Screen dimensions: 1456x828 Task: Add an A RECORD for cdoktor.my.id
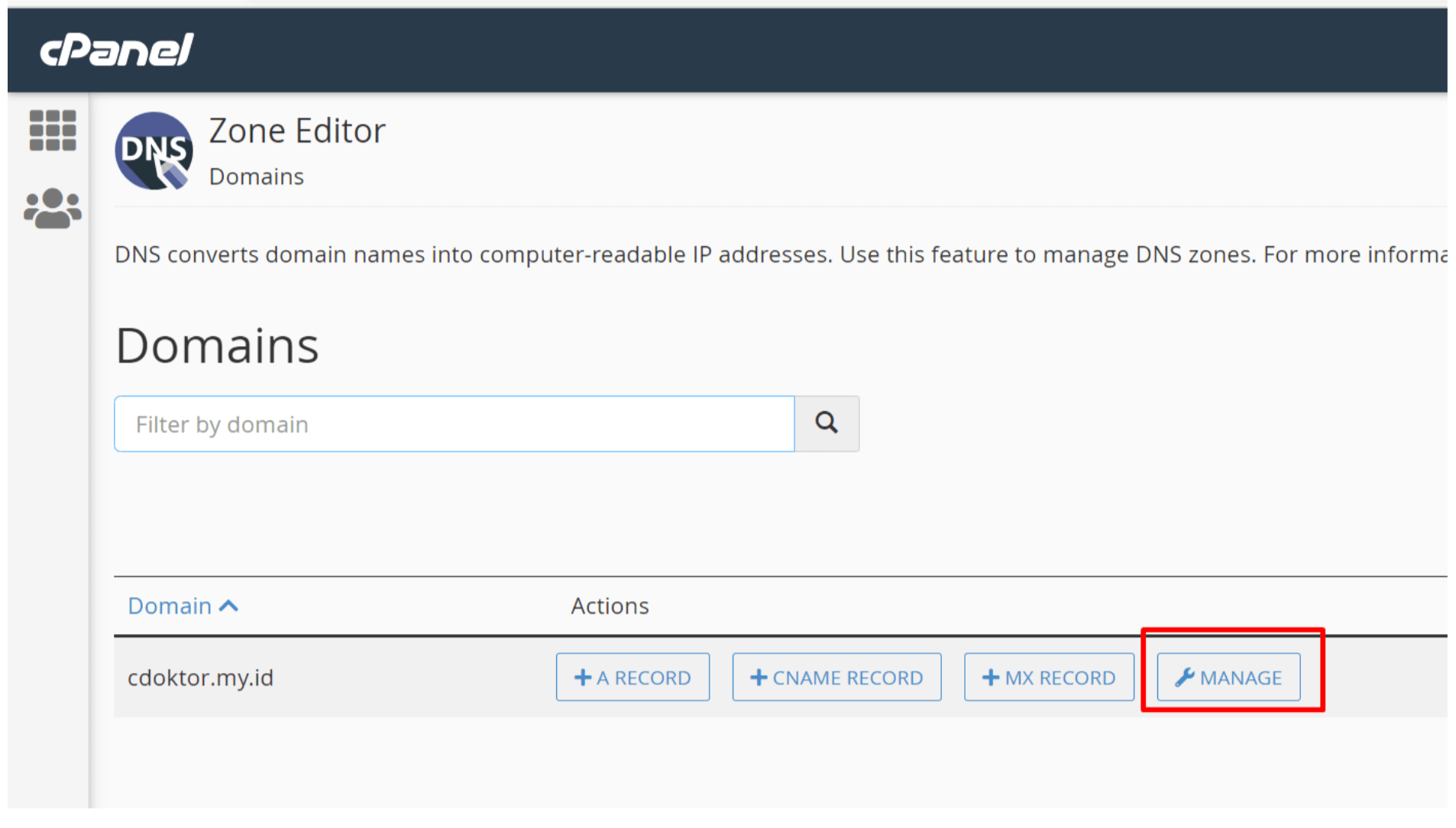[x=633, y=678]
